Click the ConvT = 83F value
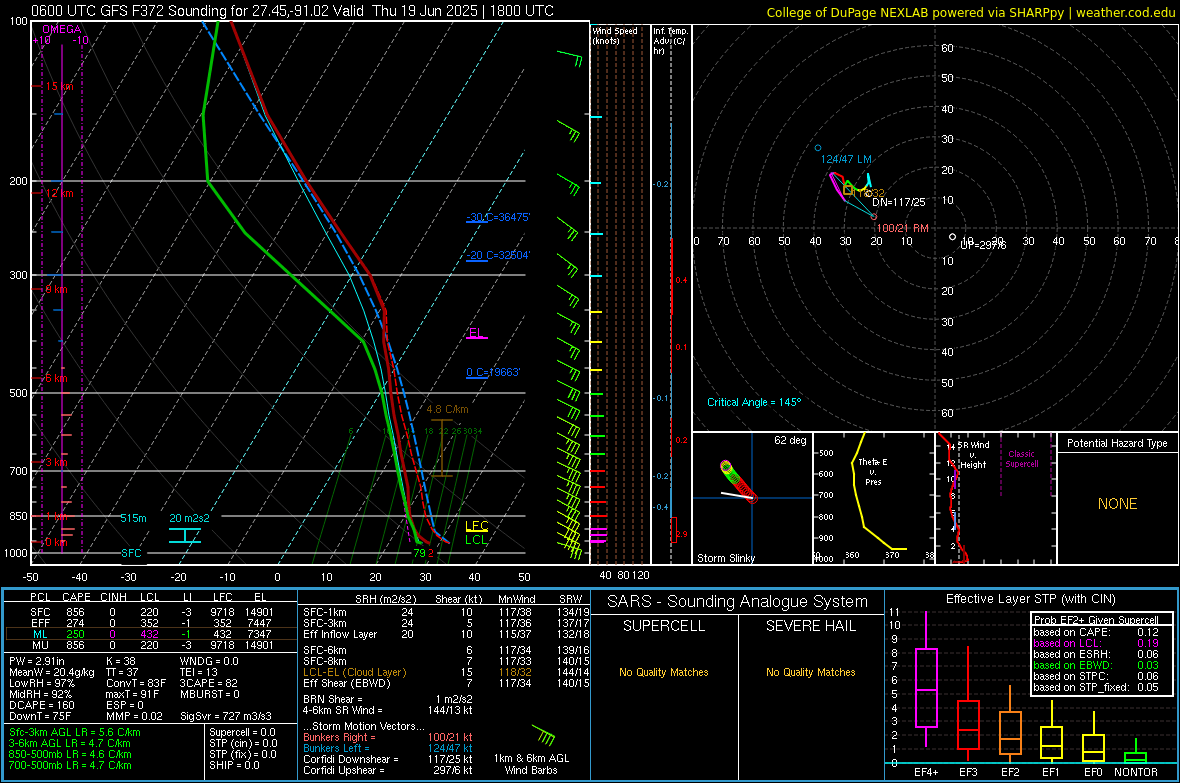Image resolution: width=1180 pixels, height=783 pixels. tap(136, 683)
